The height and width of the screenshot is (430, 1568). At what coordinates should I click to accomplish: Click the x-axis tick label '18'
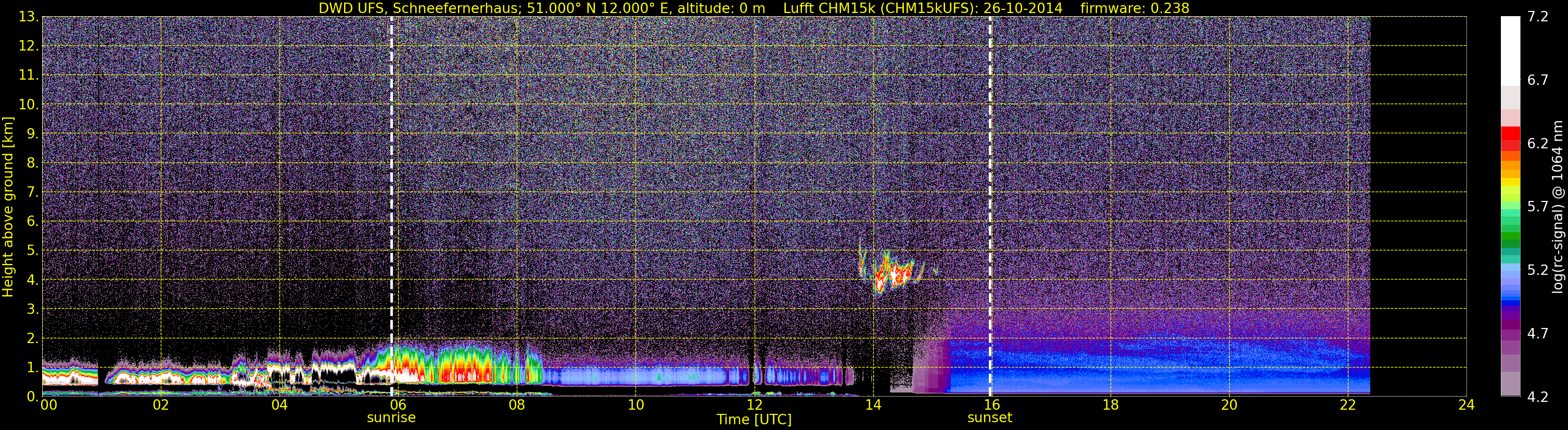[1110, 405]
